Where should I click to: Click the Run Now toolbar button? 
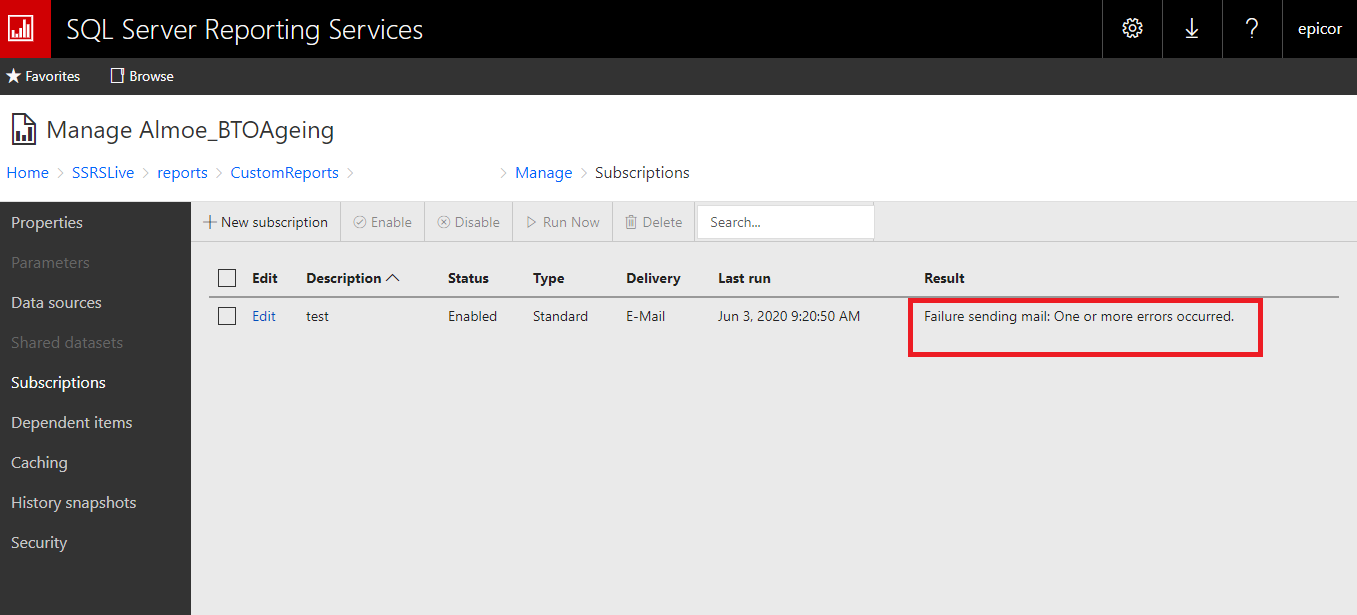(x=563, y=222)
